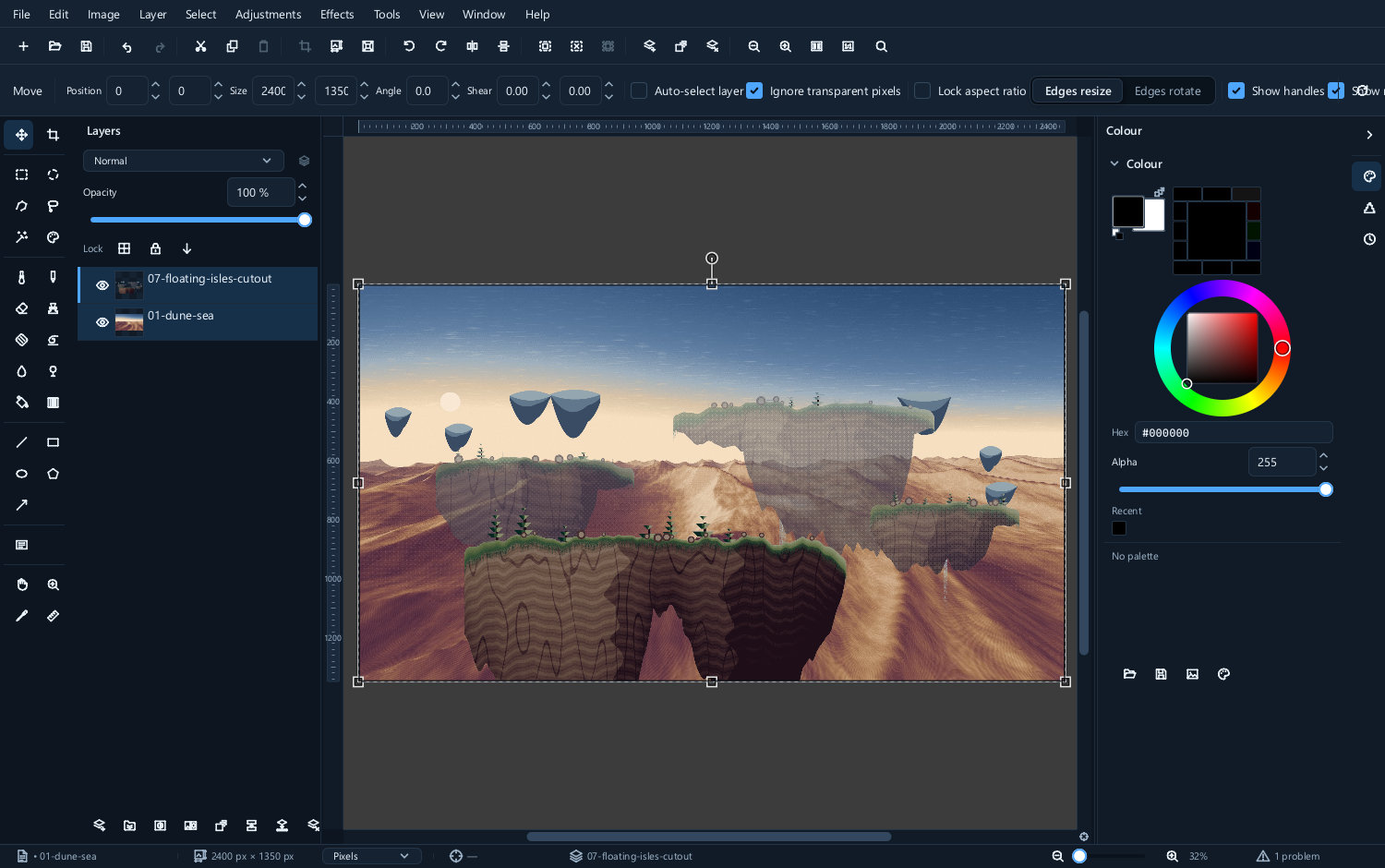Screen dimensions: 1385x868
Task: Select the 01-dune-sea layer row
Action: [x=198, y=322]
